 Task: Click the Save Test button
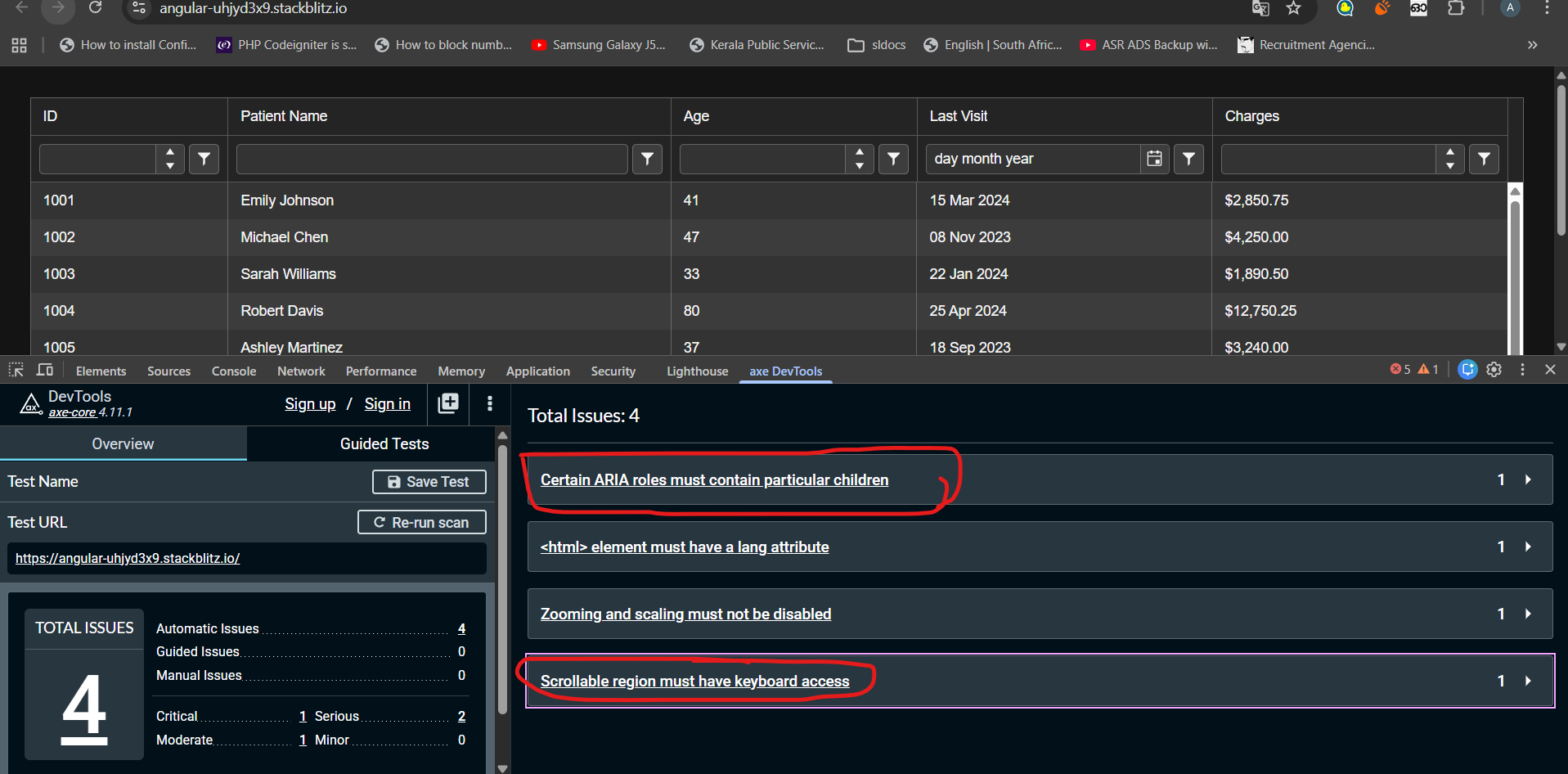point(429,482)
